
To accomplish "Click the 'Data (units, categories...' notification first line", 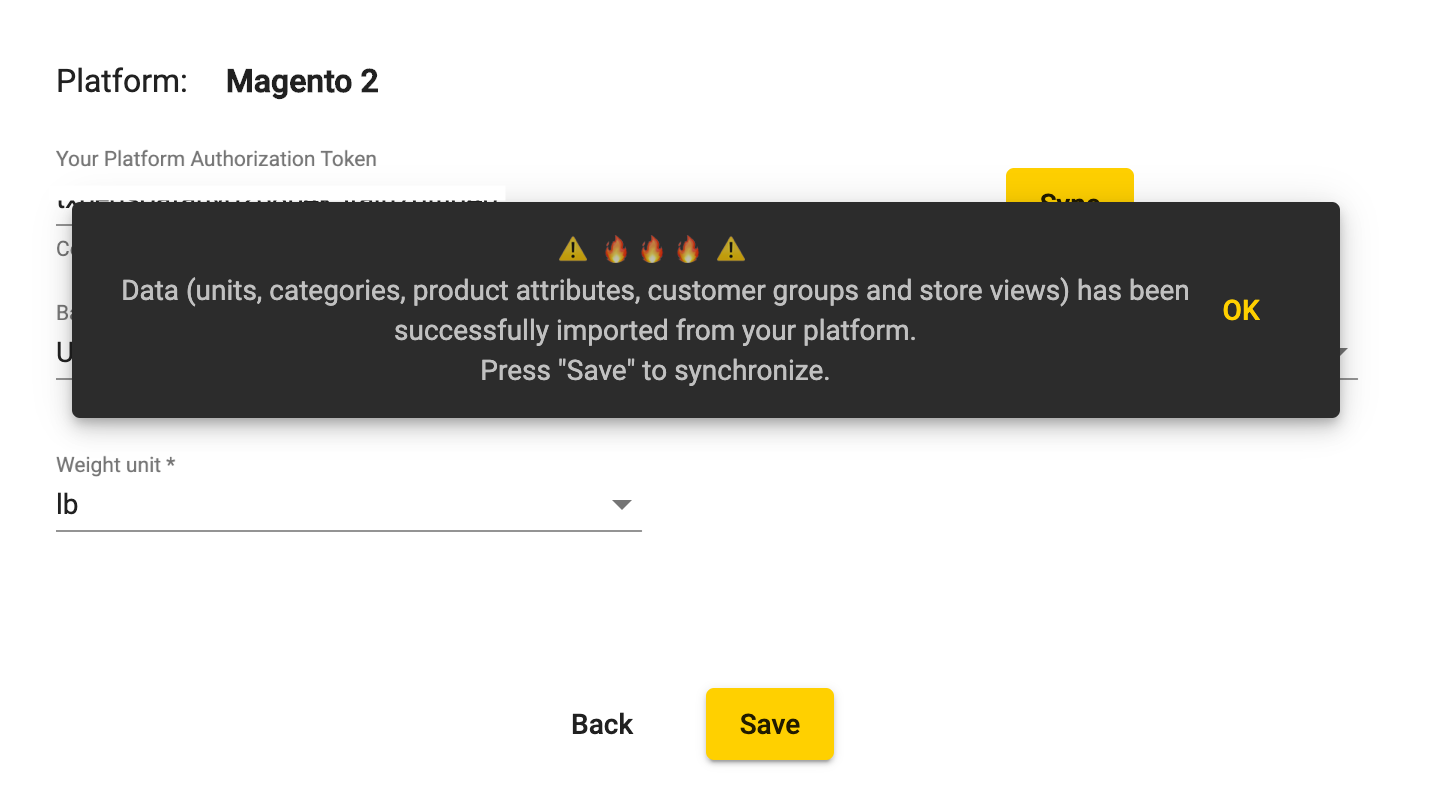I will (655, 290).
